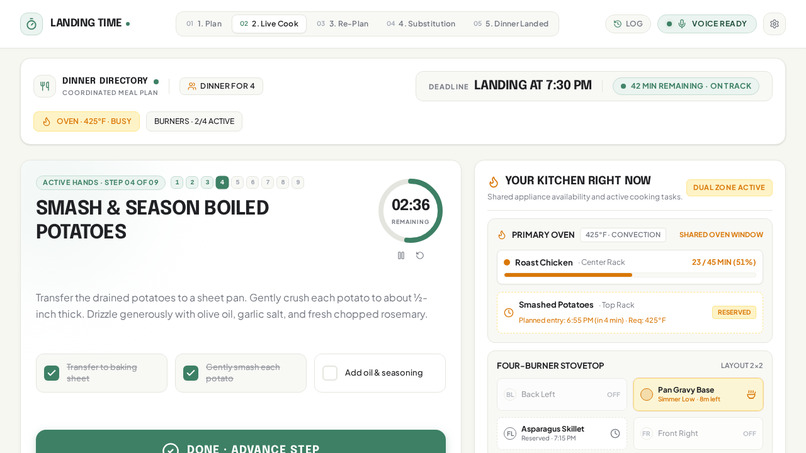Click the FR burner circle icon
Screen dimensions: 806x453
coord(646,433)
